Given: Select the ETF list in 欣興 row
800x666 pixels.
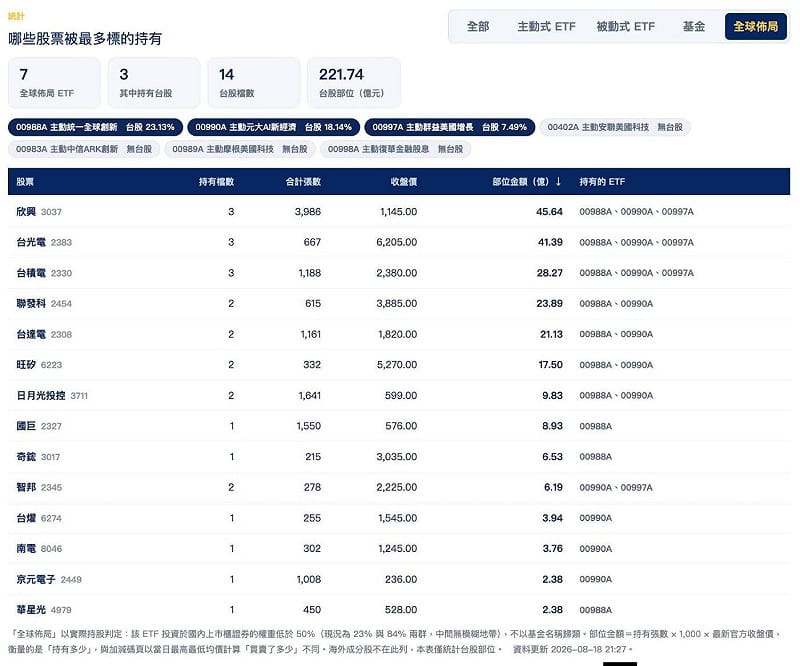Looking at the screenshot, I should [636, 212].
